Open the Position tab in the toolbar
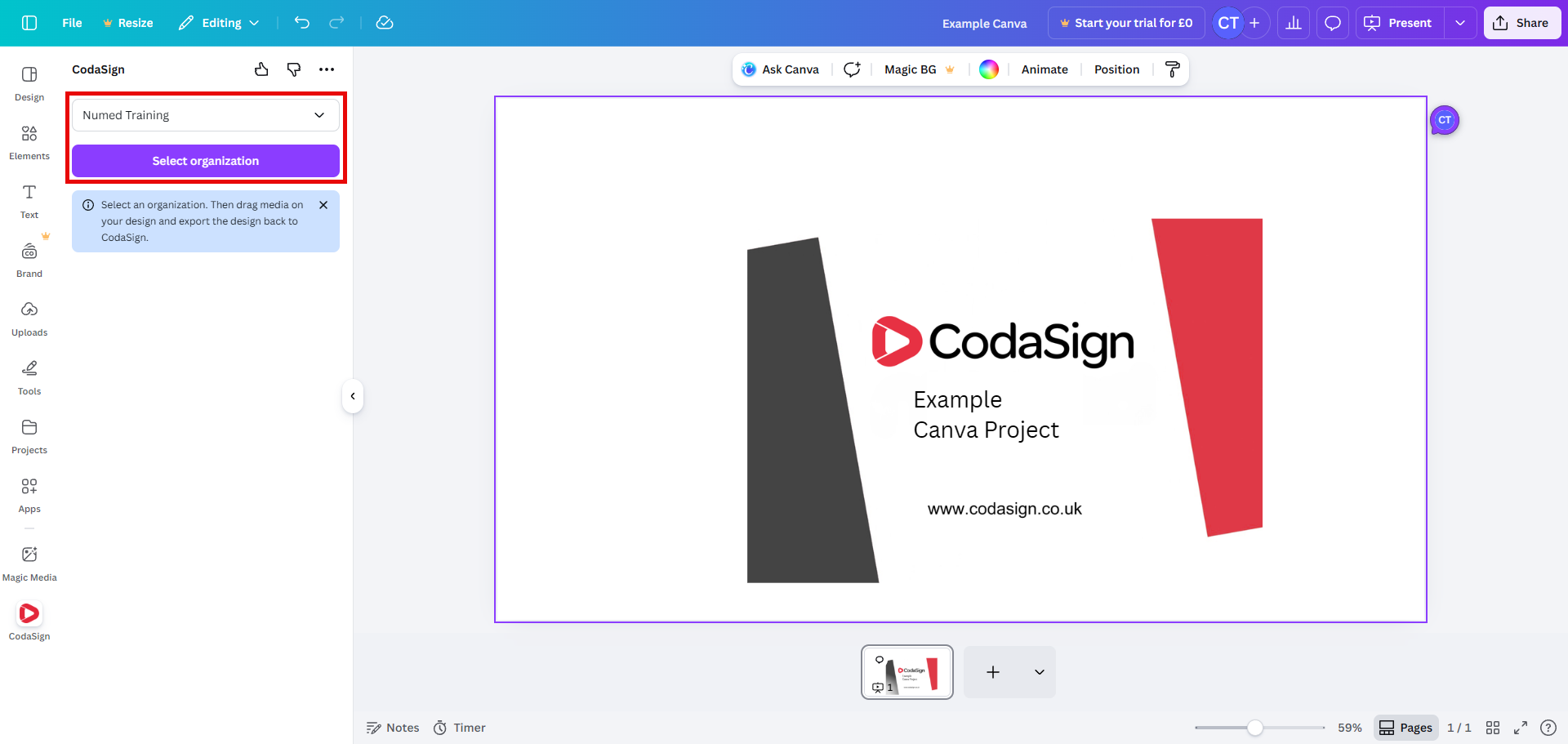The width and height of the screenshot is (1568, 744). coord(1116,69)
